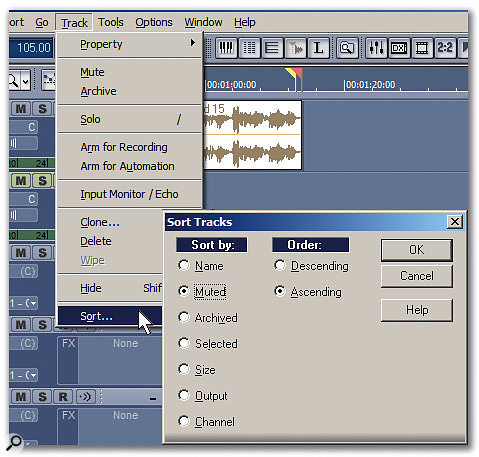The width and height of the screenshot is (479, 457).
Task: Click the magnifier window icon in views toolbar
Action: coord(347,48)
